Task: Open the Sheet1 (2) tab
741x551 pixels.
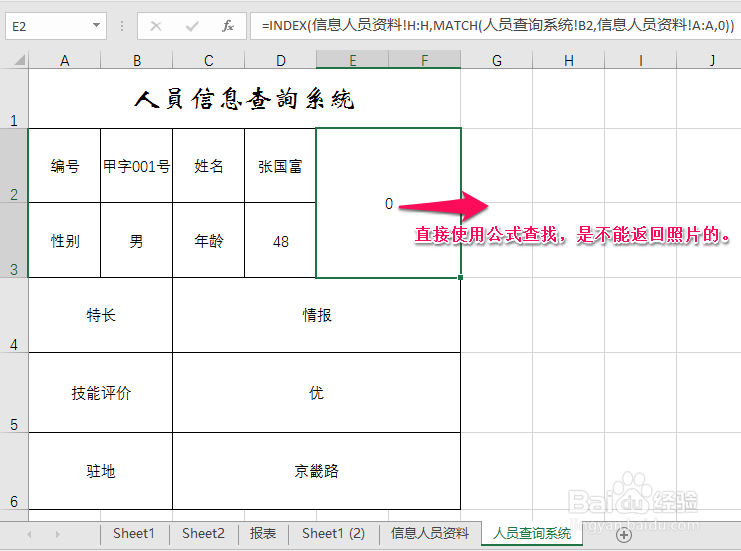Action: (333, 534)
